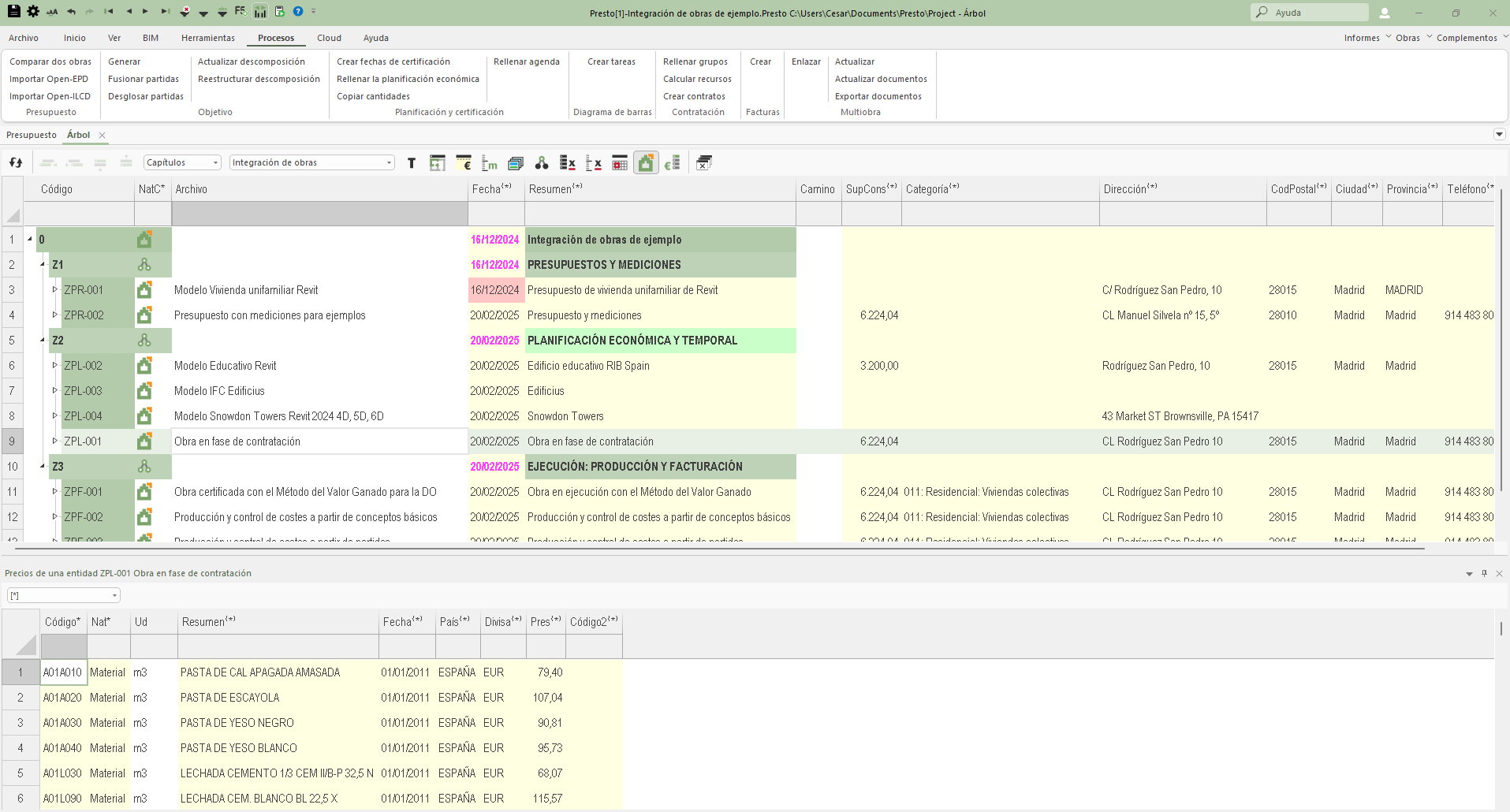The image size is (1510, 812).
Task: Click the euro price column icon
Action: [x=464, y=163]
